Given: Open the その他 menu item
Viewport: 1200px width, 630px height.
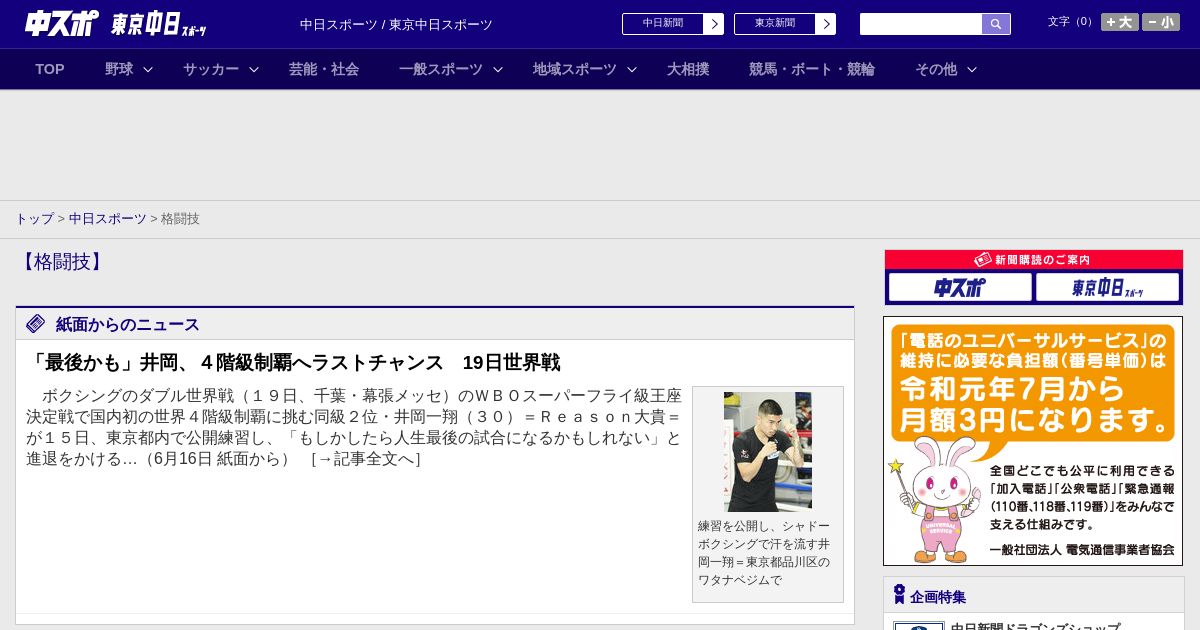Looking at the screenshot, I should pos(936,69).
